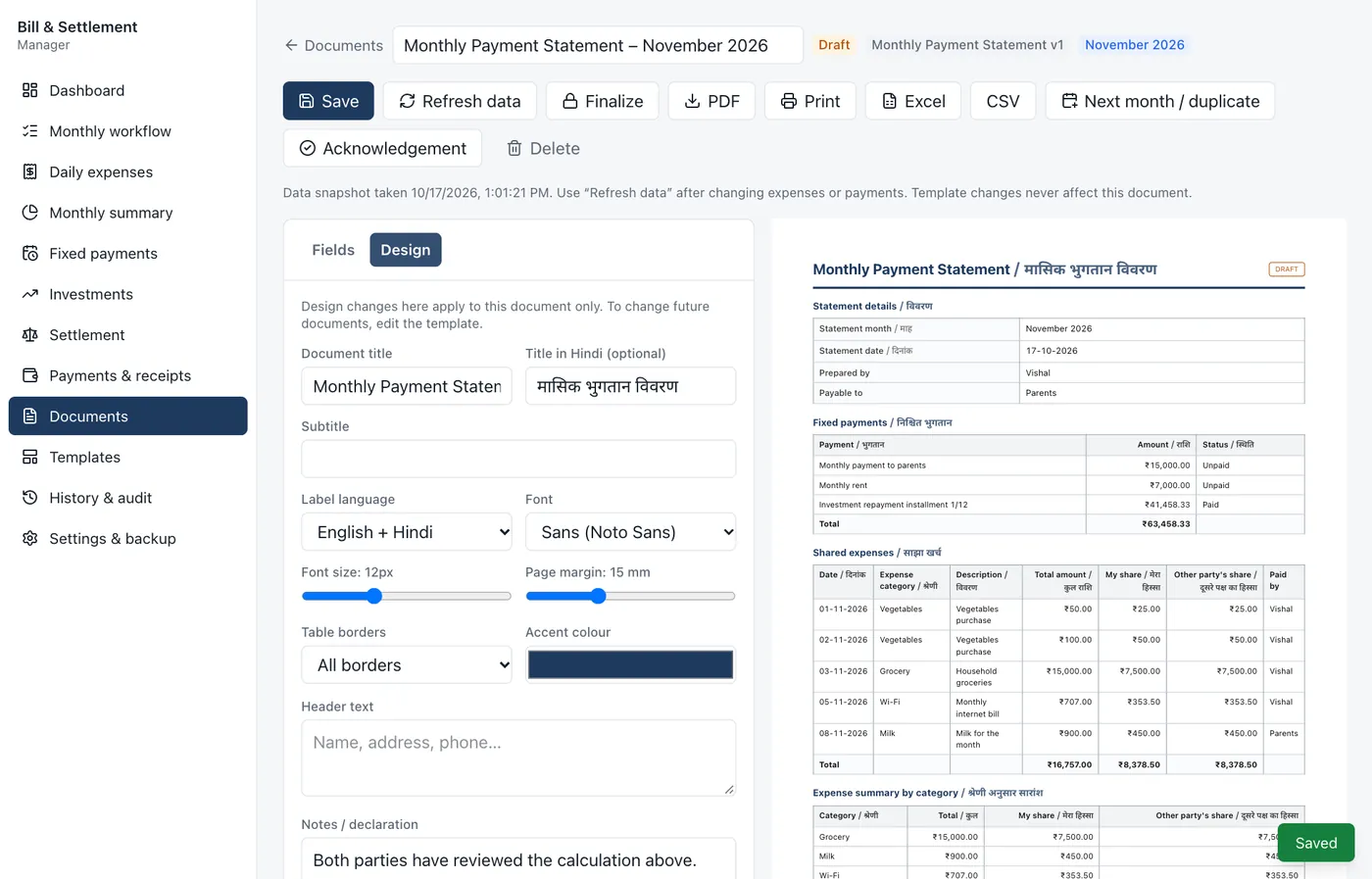Click the empty Subtitle field

tap(518, 459)
